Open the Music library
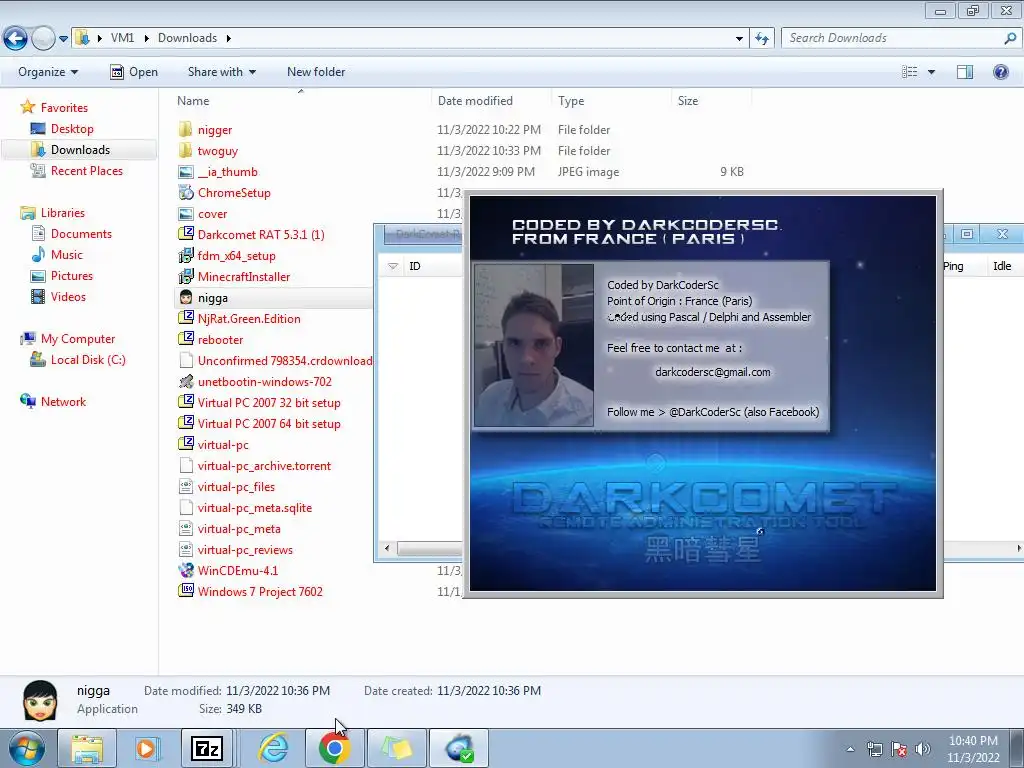1024x768 pixels. click(x=67, y=255)
